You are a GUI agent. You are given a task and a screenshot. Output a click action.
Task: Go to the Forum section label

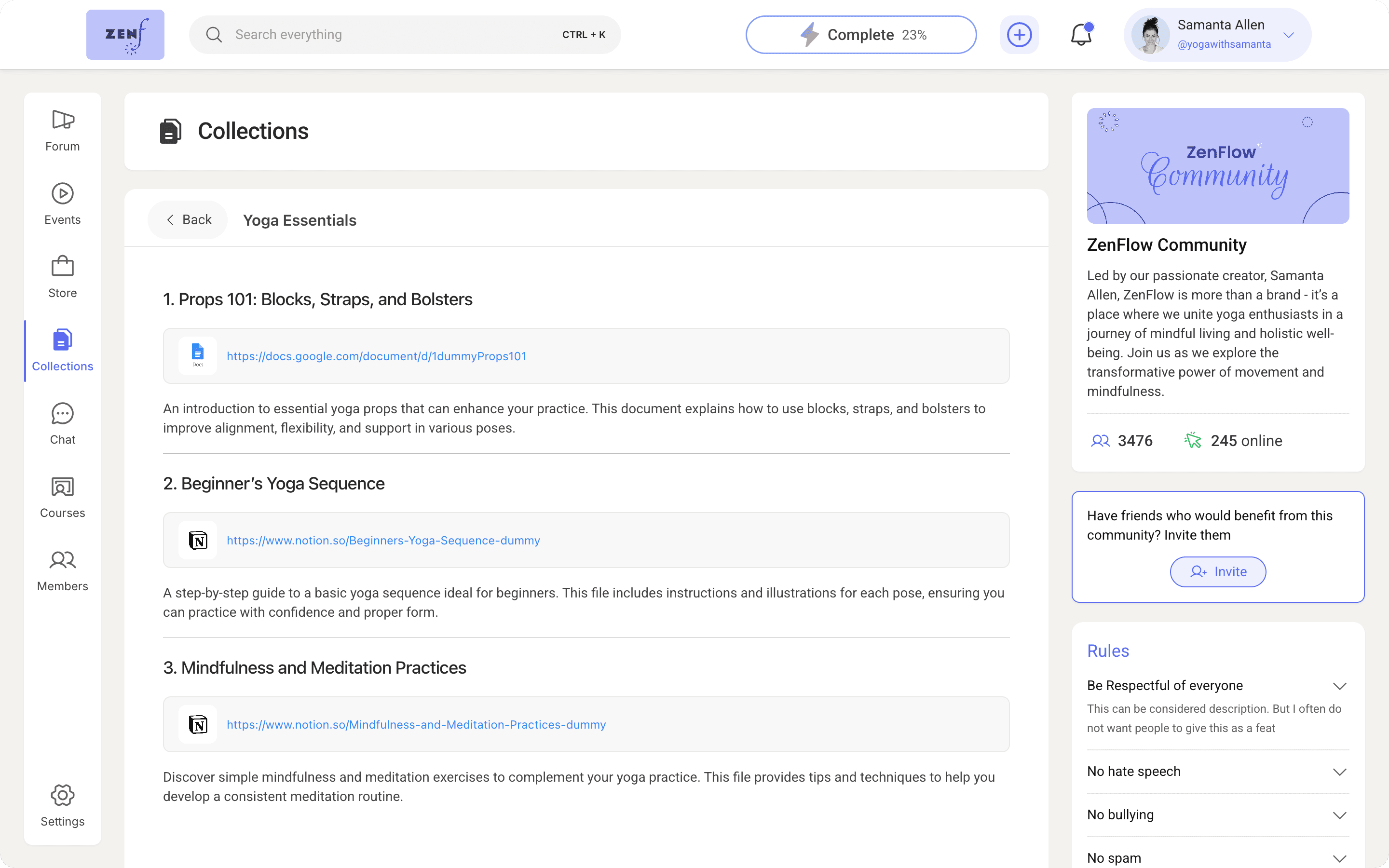tap(63, 147)
